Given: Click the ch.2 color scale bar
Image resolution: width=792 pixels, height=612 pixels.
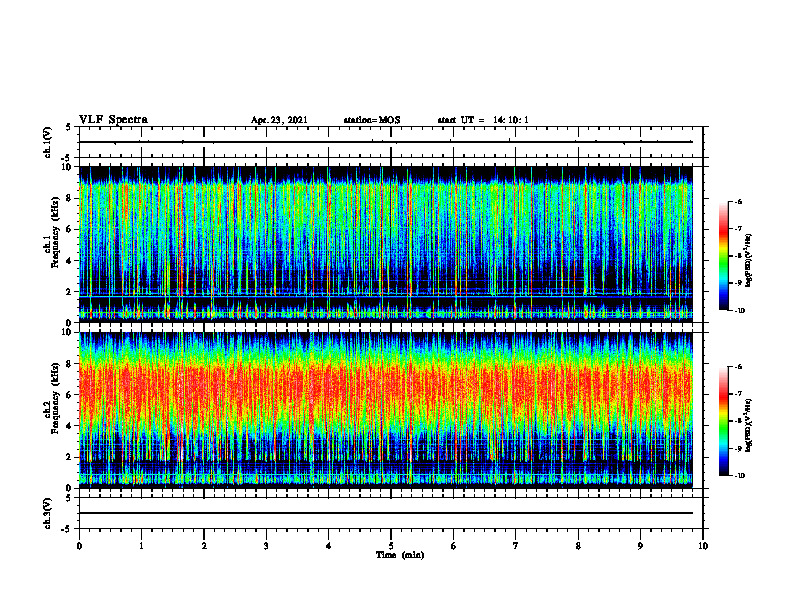Looking at the screenshot, I should pos(723,421).
